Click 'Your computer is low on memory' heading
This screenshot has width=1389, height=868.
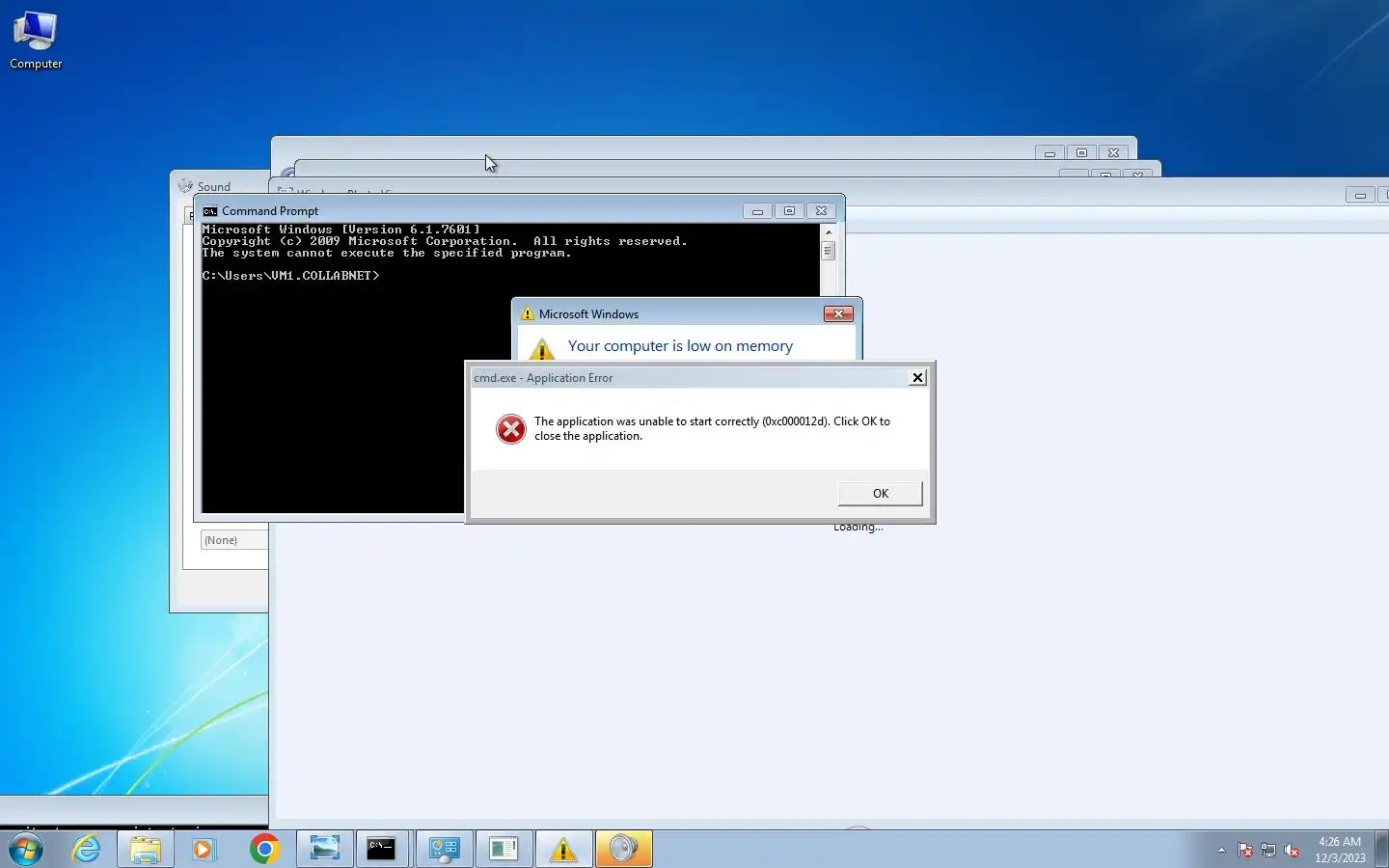pyautogui.click(x=680, y=345)
